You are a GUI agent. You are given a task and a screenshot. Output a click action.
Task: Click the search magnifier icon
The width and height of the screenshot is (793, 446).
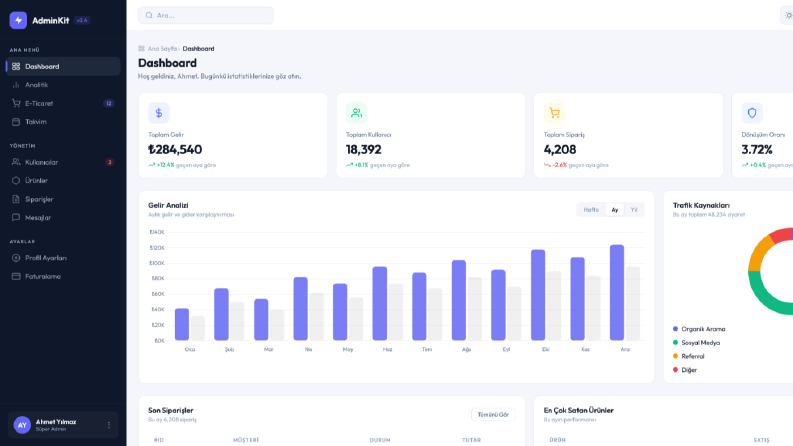[x=149, y=15]
